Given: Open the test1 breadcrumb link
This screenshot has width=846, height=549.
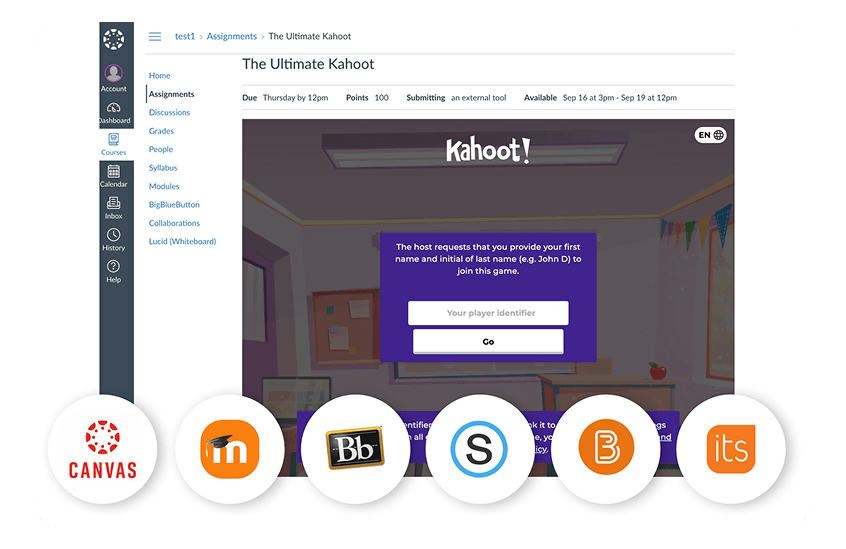Looking at the screenshot, I should 185,36.
